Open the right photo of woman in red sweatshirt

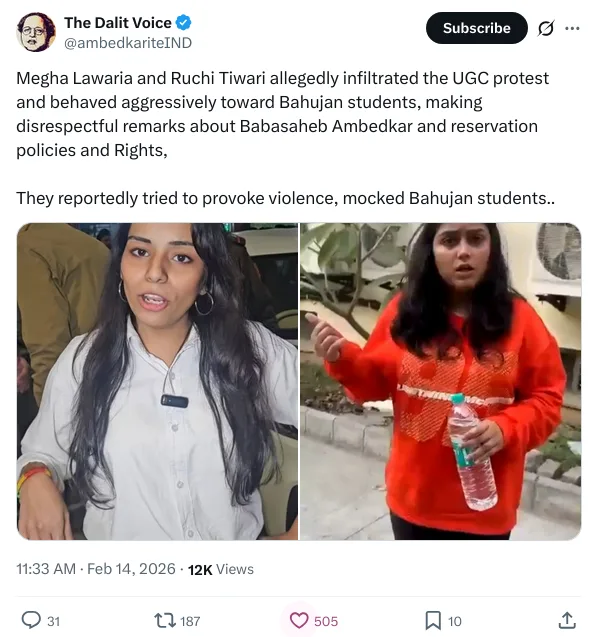pos(441,381)
